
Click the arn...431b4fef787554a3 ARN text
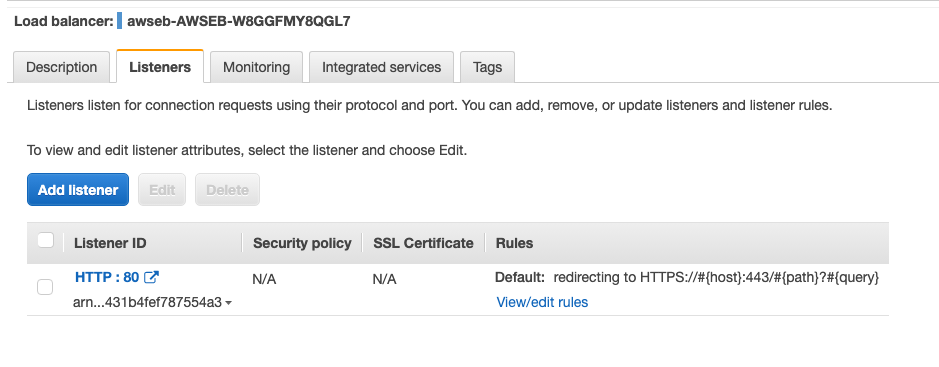tap(147, 302)
